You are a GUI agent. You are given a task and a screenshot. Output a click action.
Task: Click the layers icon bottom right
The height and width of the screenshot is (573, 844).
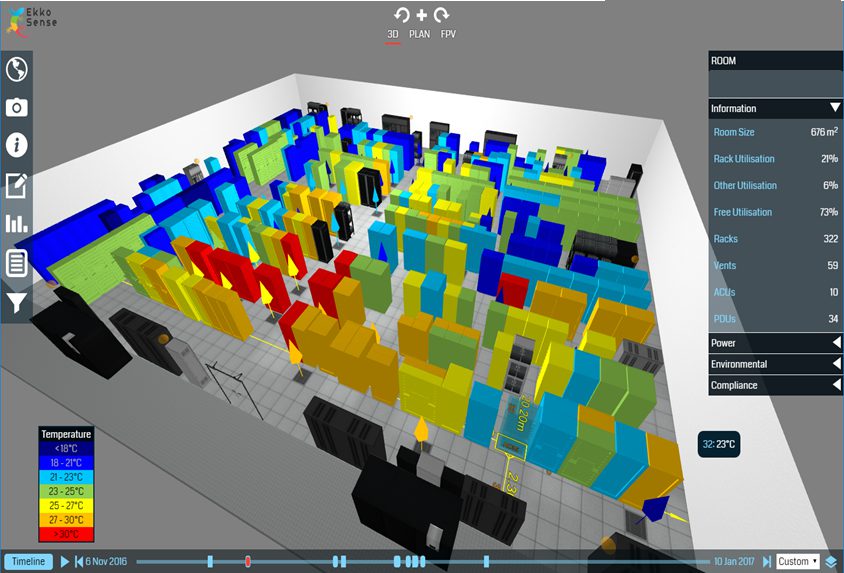click(x=831, y=562)
